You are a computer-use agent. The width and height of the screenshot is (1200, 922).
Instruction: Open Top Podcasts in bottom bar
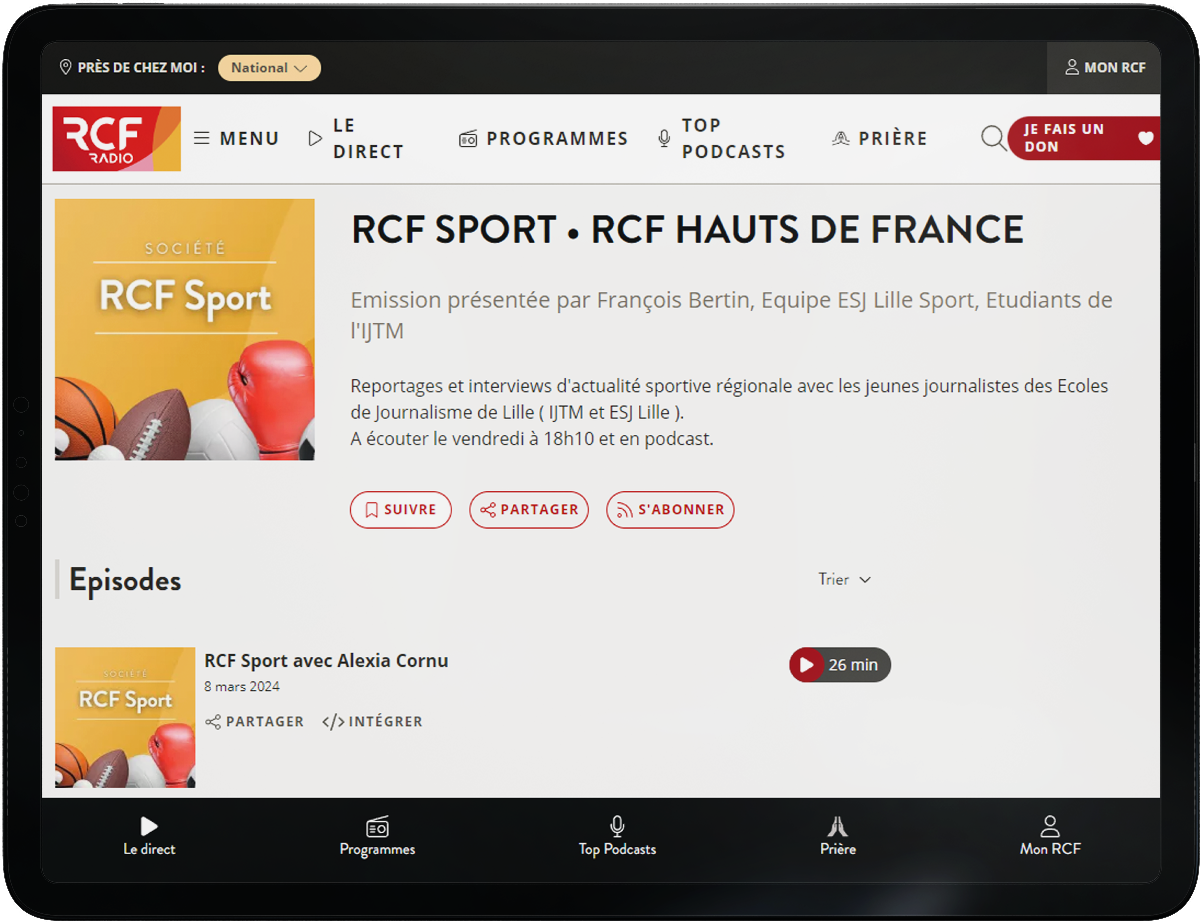617,837
